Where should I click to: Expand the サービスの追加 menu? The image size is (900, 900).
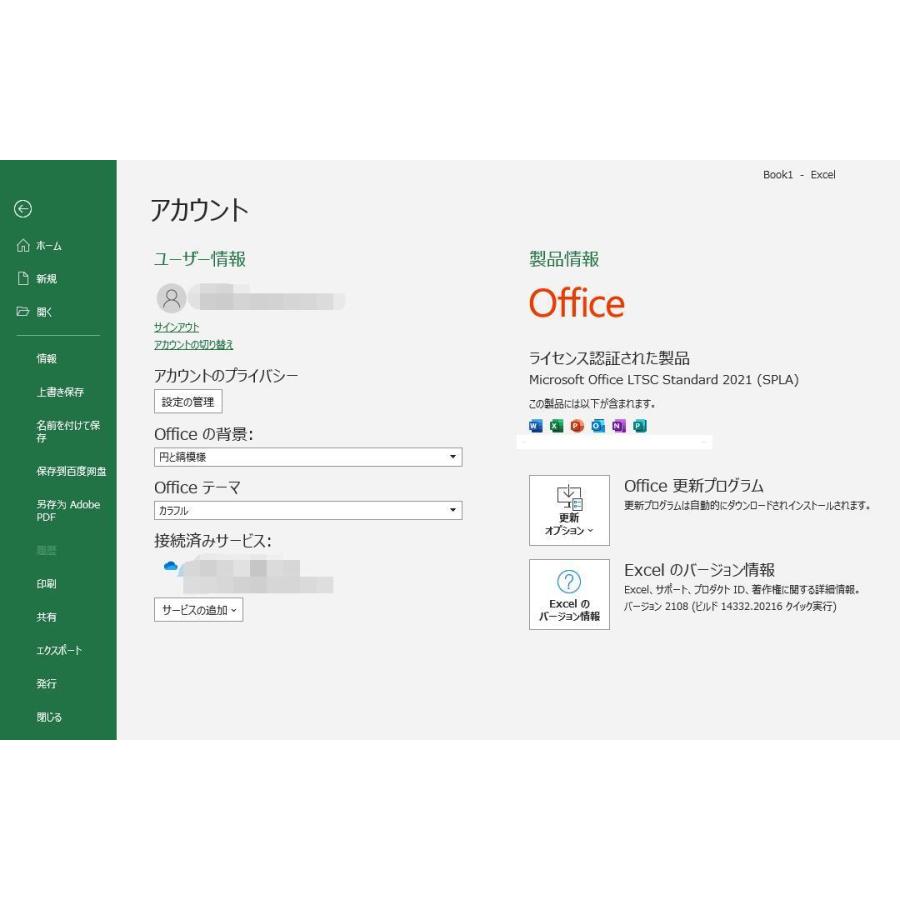[199, 610]
